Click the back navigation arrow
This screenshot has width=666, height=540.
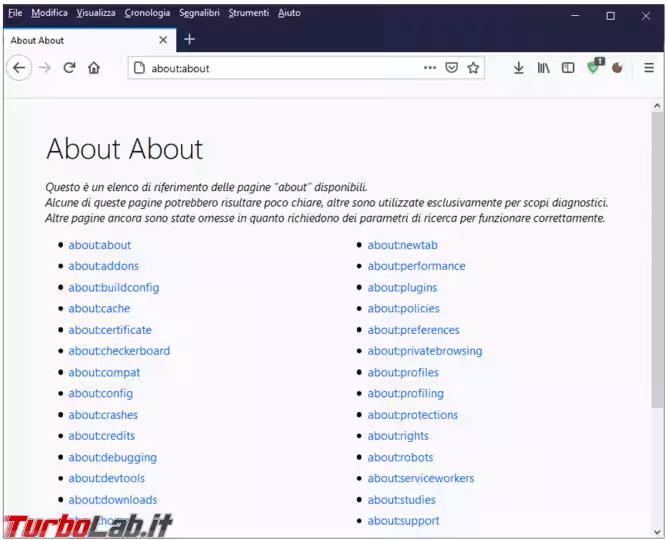[19, 68]
